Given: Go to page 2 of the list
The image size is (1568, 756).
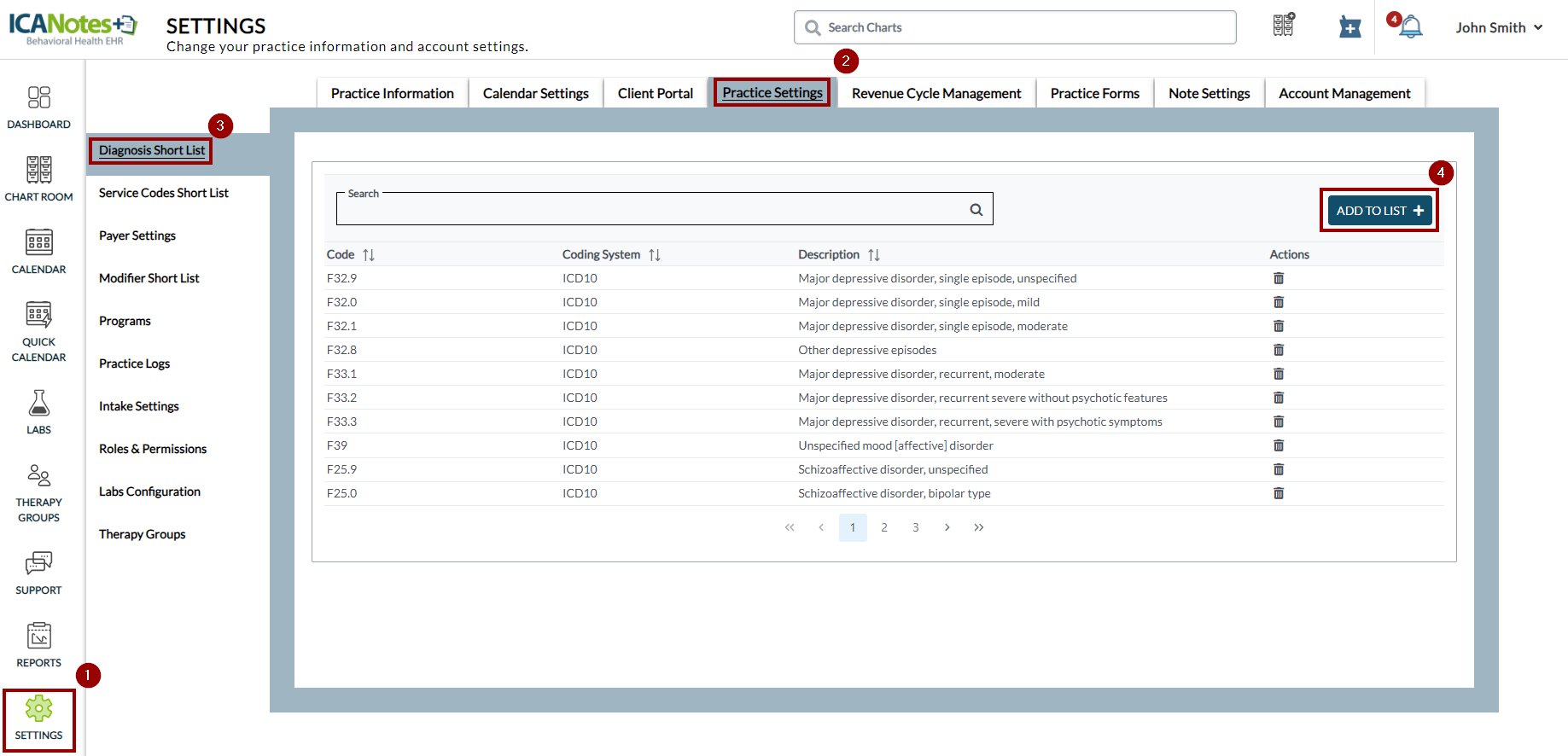Looking at the screenshot, I should coord(884,527).
